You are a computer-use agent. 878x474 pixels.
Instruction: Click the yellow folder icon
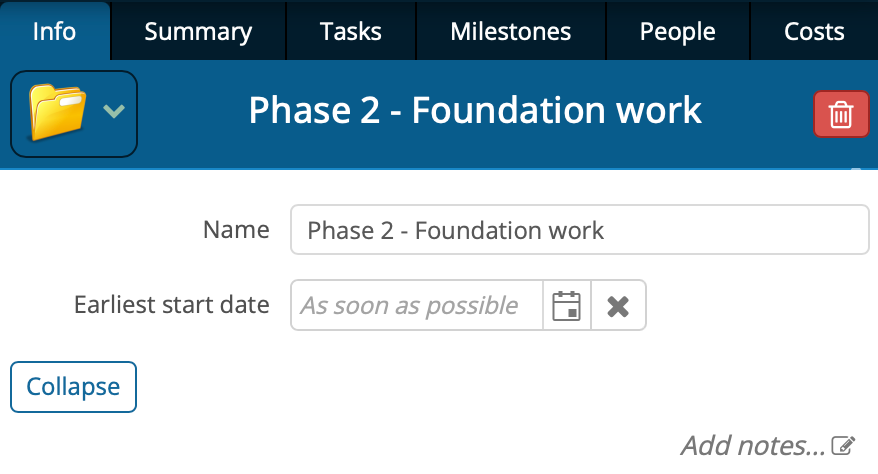point(58,112)
